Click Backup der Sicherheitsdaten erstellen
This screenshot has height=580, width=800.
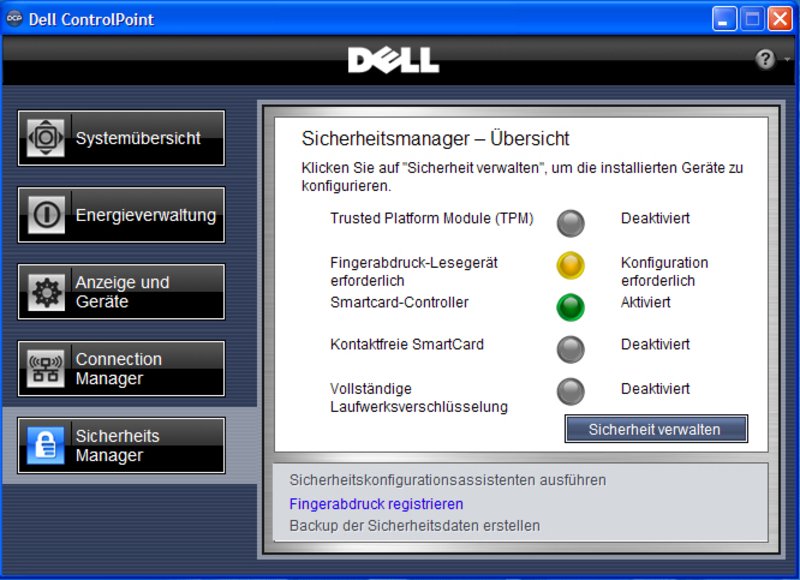click(414, 525)
